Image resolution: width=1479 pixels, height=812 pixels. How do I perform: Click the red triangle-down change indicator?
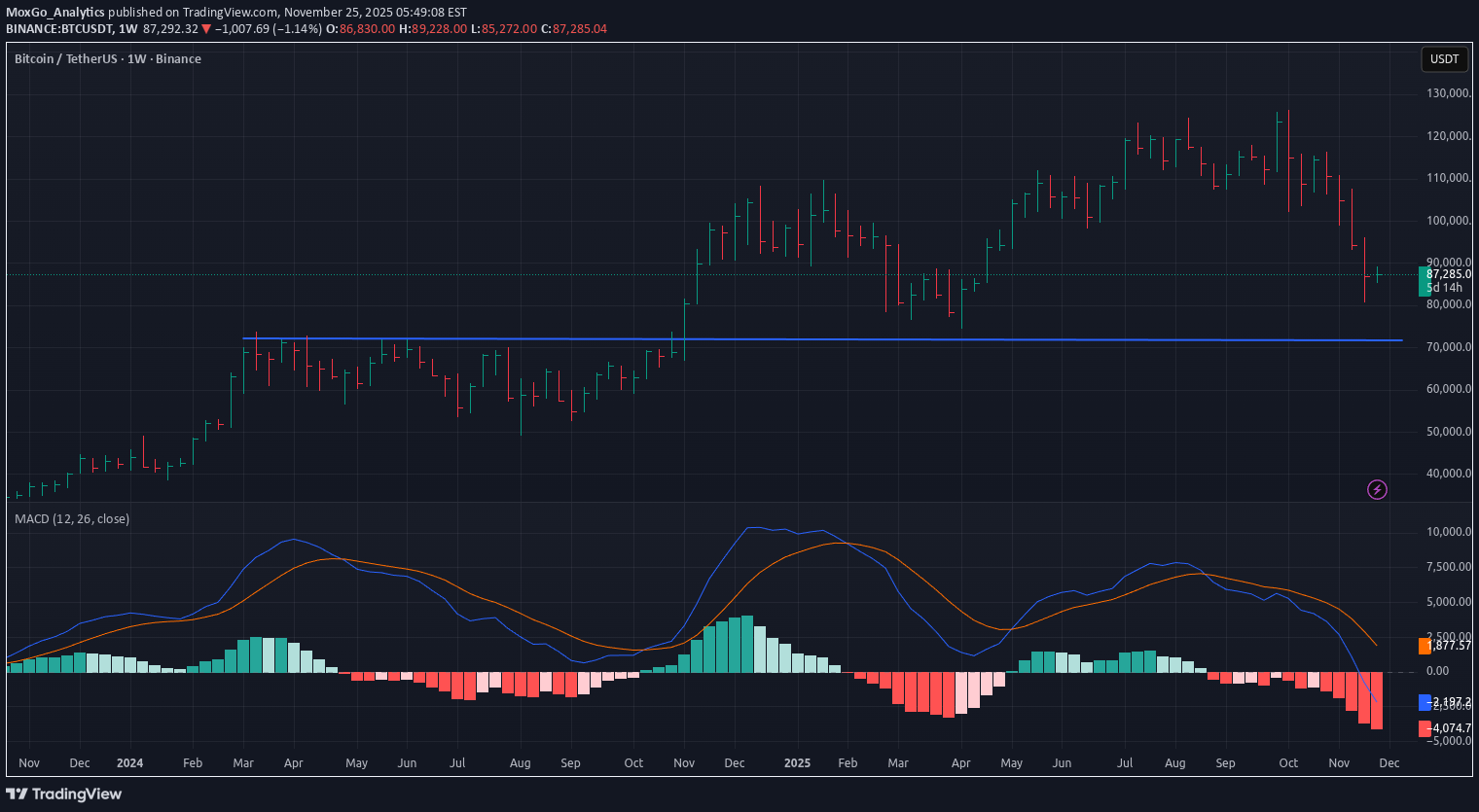(x=206, y=29)
